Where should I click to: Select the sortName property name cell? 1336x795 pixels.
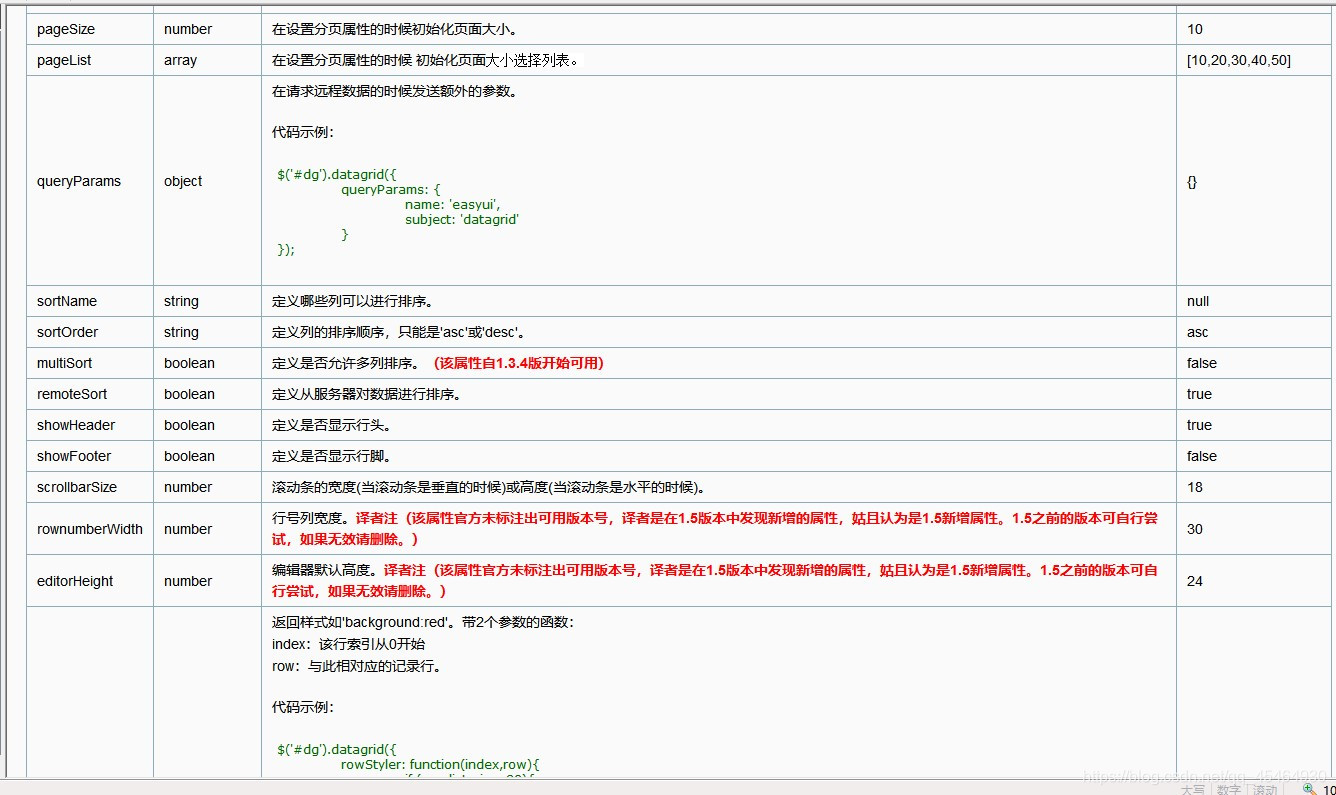(x=90, y=301)
